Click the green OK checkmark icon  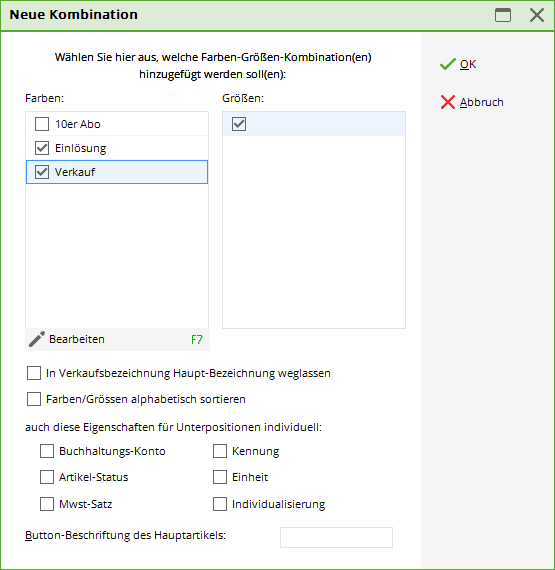click(x=447, y=64)
